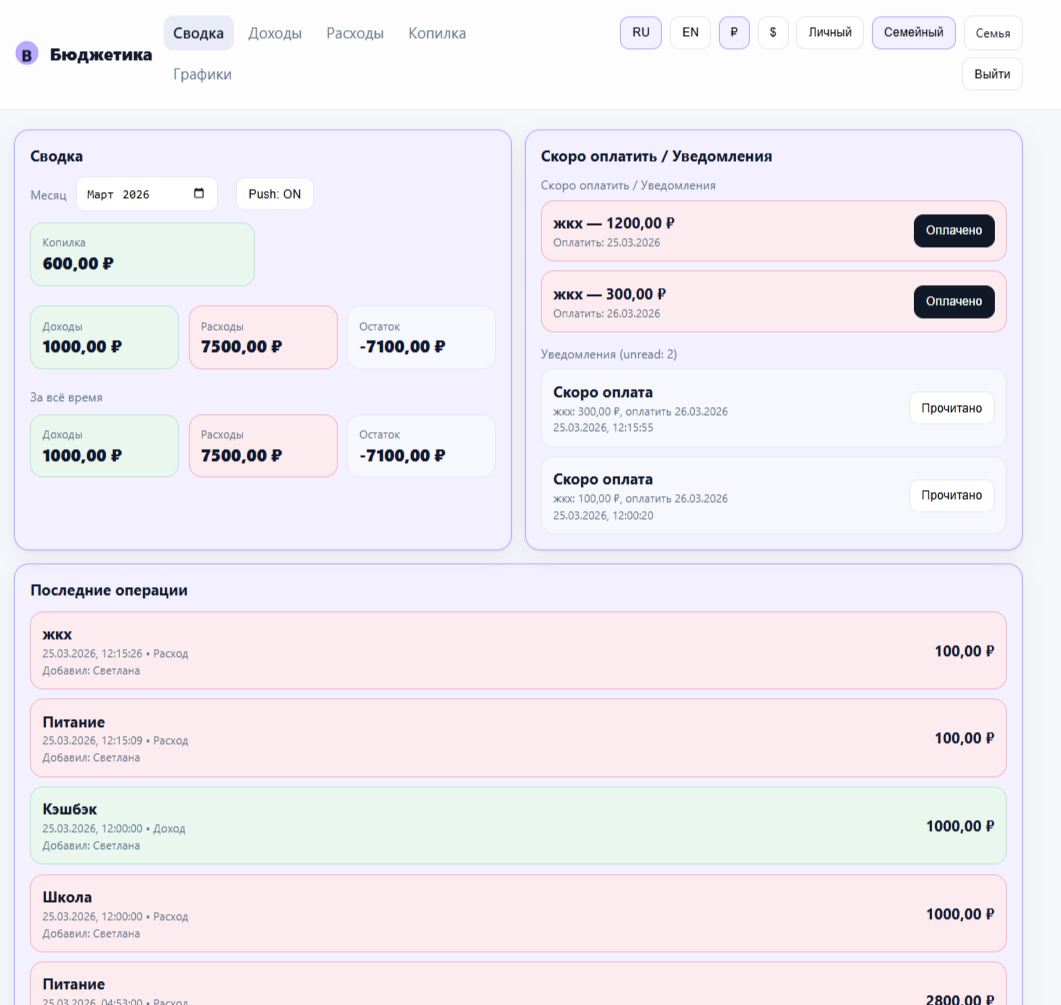The width and height of the screenshot is (1061, 1005).
Task: Click the жкх operation at 12:15:26
Action: point(518,651)
